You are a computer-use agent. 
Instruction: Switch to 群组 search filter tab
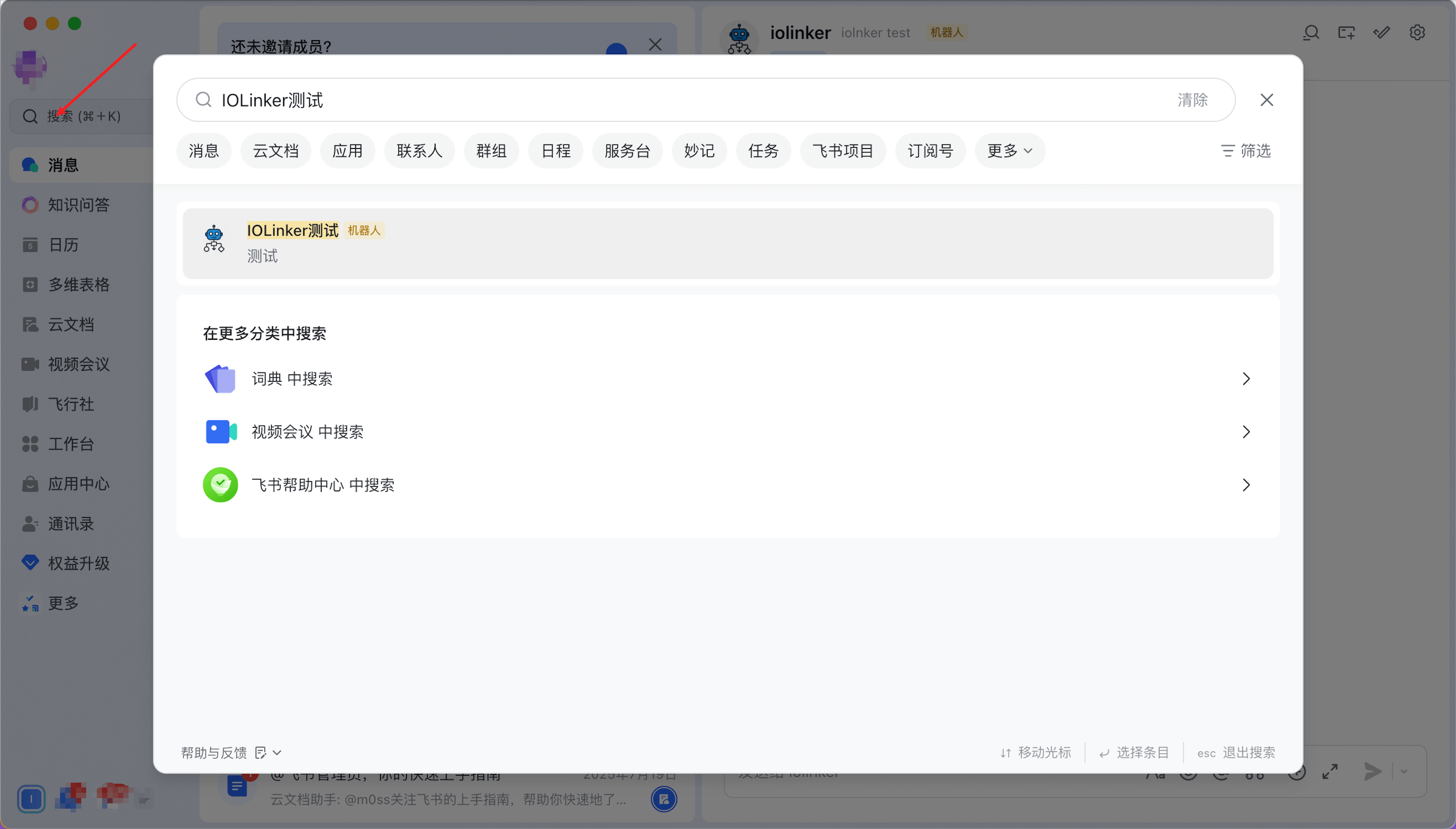[491, 151]
